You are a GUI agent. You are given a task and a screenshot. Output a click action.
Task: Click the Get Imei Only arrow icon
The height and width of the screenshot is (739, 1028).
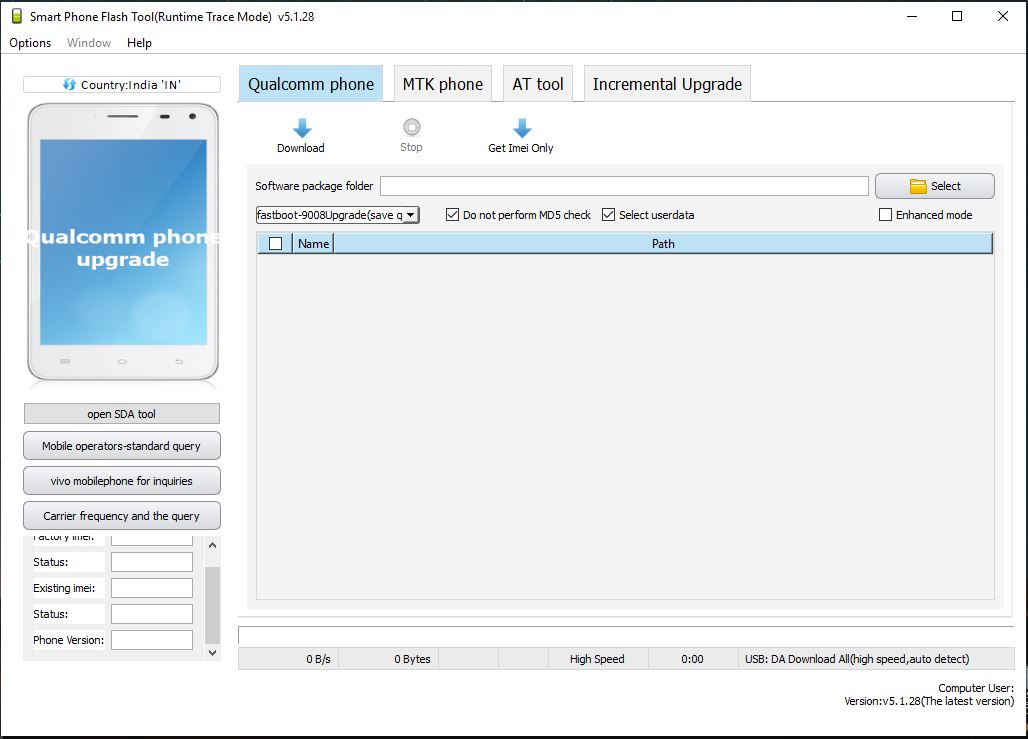pos(521,128)
